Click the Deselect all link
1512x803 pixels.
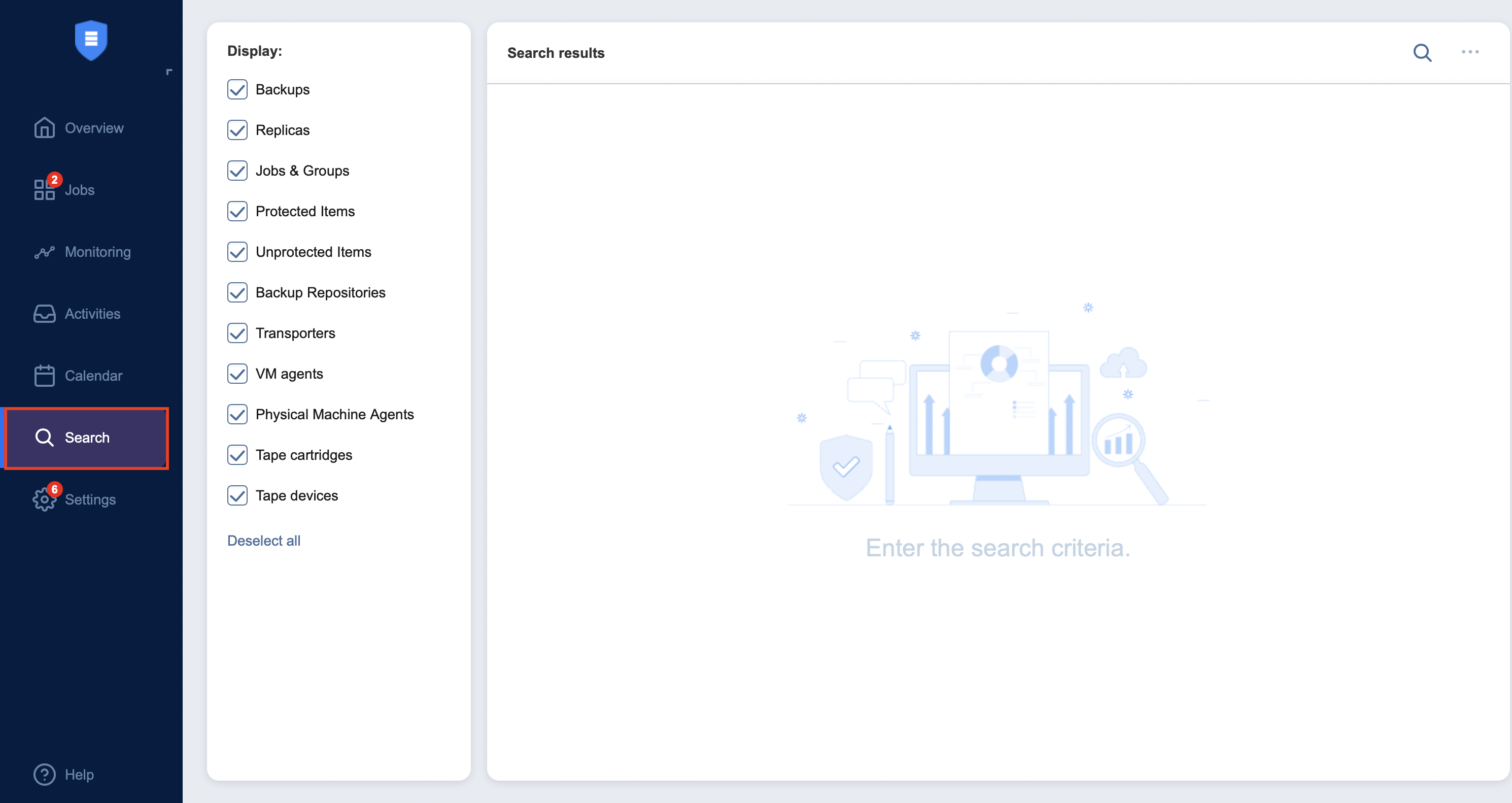(x=263, y=541)
